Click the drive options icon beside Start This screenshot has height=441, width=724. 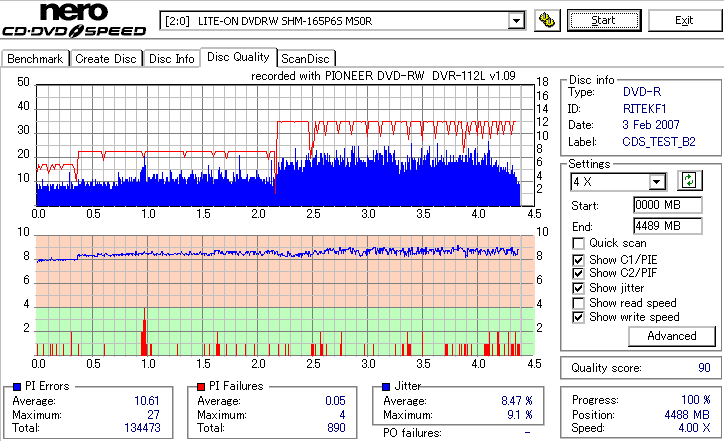pos(547,20)
